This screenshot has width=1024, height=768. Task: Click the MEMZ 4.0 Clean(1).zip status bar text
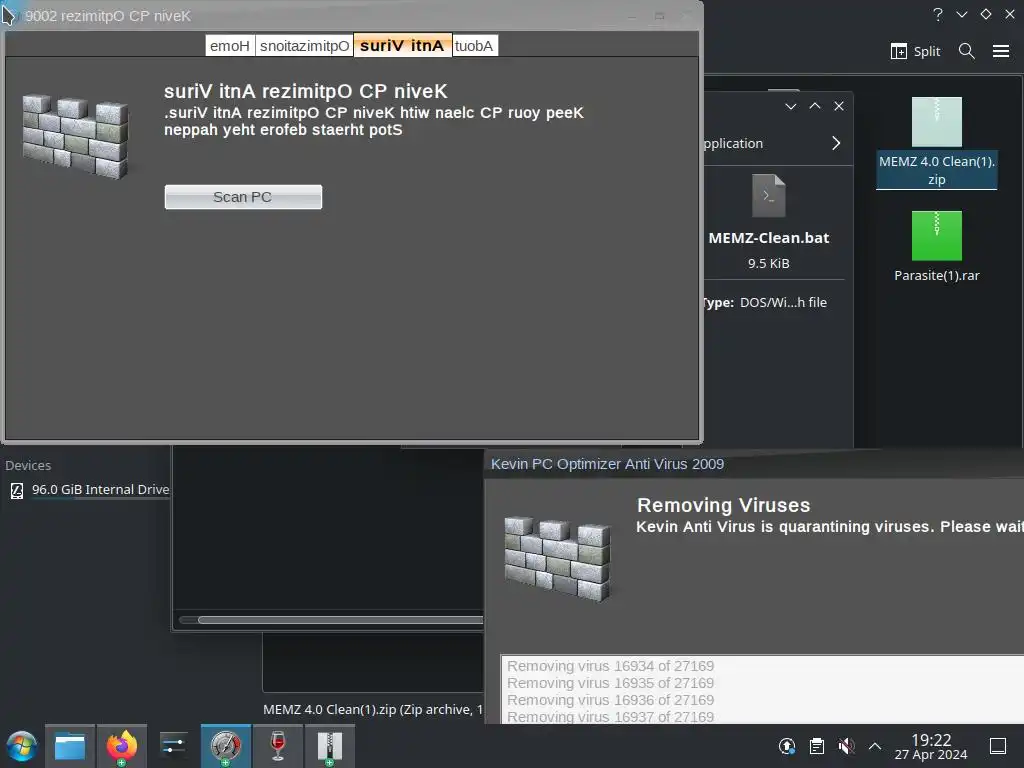tap(373, 709)
